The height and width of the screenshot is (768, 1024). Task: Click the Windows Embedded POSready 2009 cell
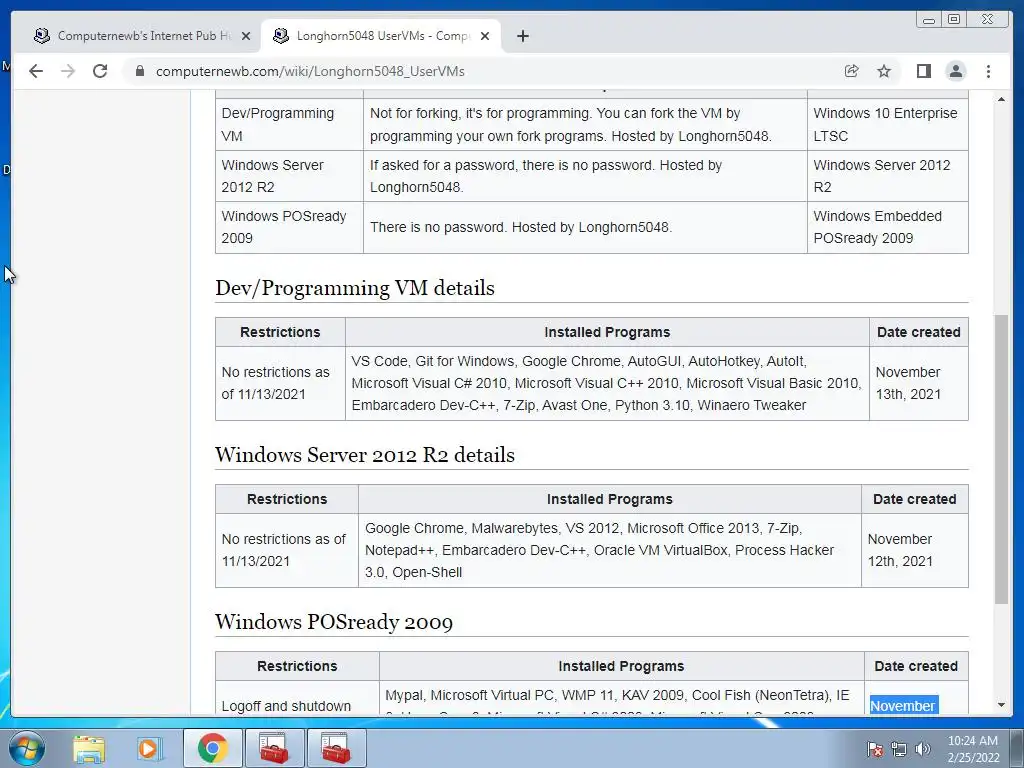888,227
